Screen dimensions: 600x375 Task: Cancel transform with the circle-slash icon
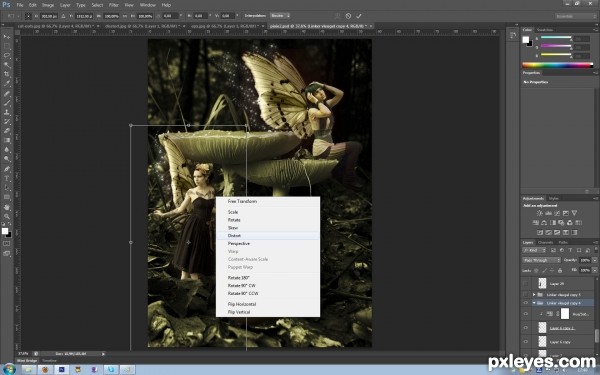(348, 16)
